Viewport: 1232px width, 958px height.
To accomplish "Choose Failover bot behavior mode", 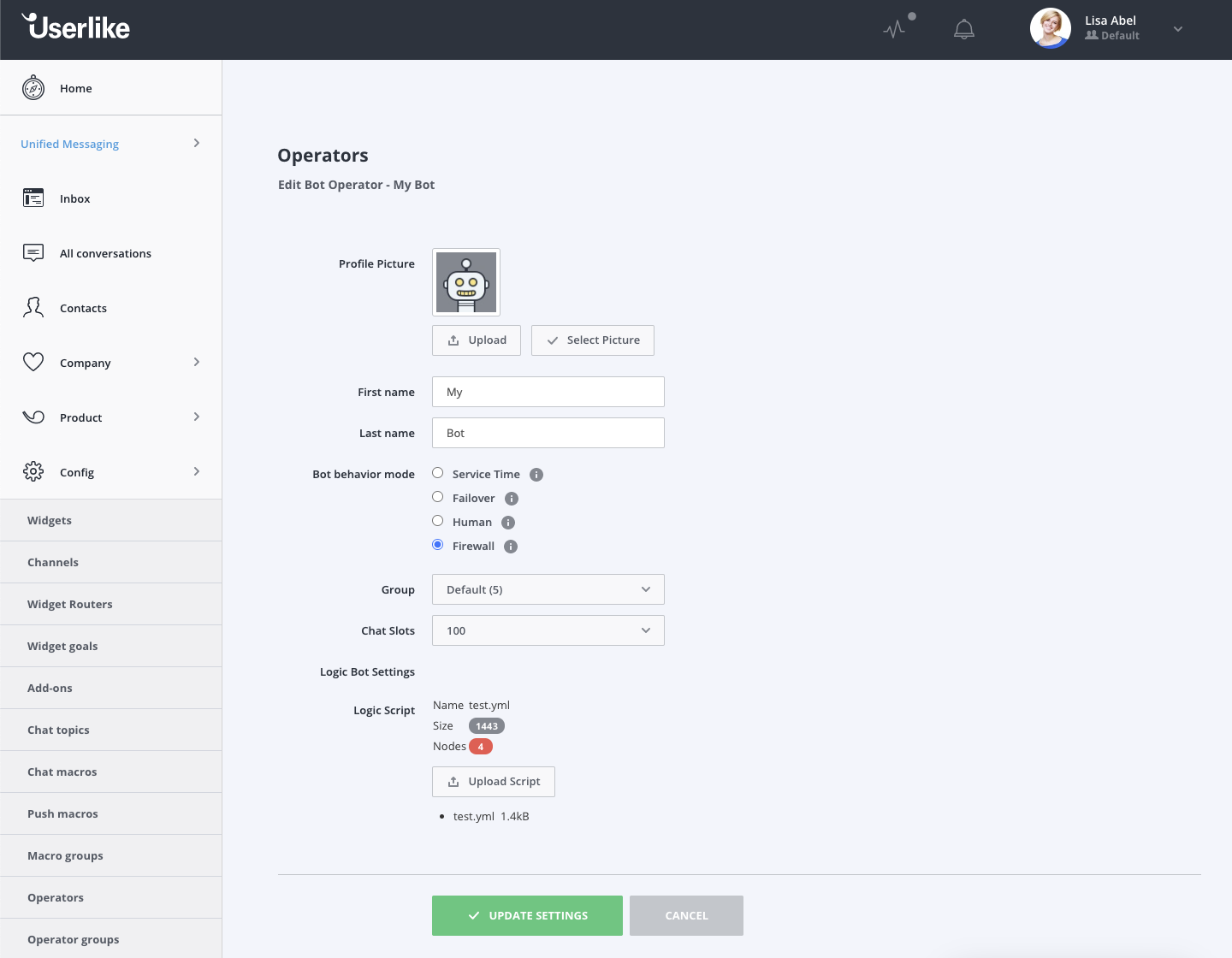I will click(x=438, y=497).
